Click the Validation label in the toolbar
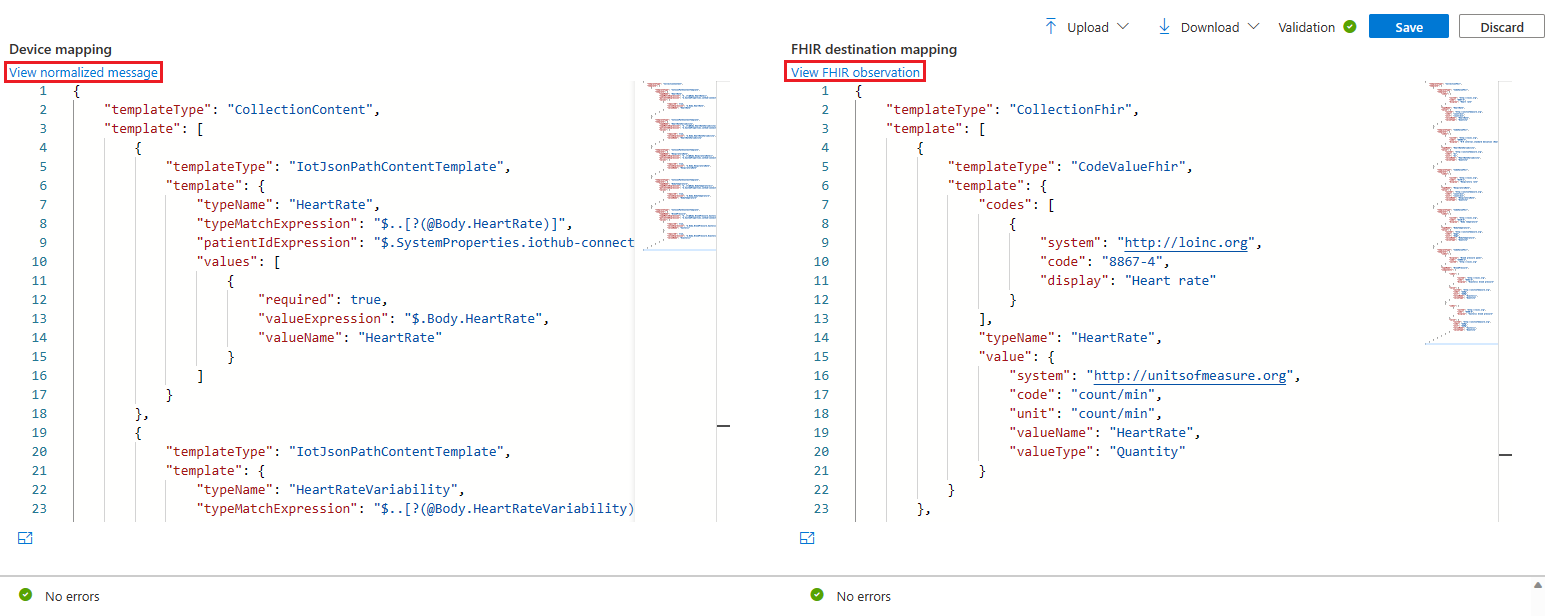Viewport: 1557px width, 616px height. point(1306,27)
